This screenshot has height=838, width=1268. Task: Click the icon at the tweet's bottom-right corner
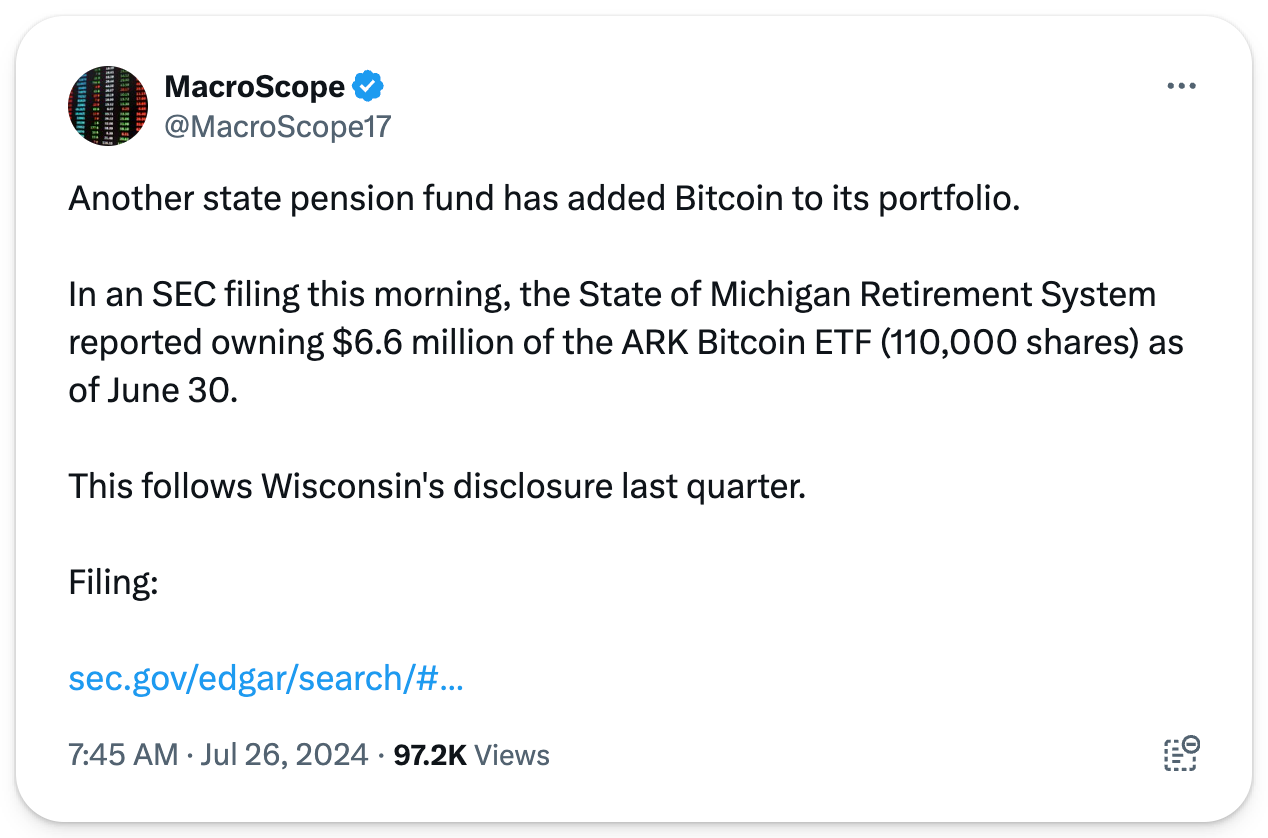1181,753
